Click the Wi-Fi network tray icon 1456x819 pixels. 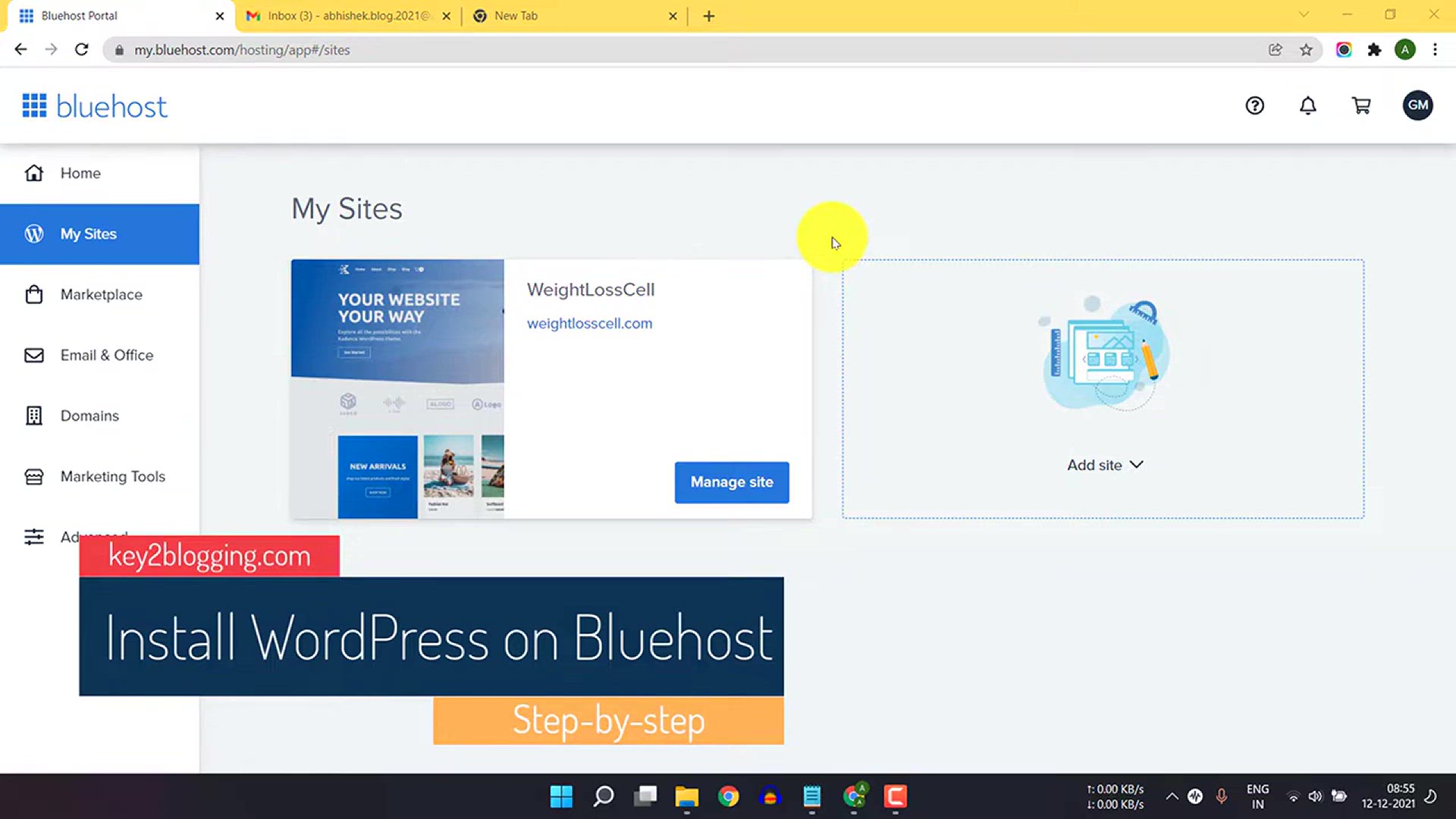[1293, 796]
